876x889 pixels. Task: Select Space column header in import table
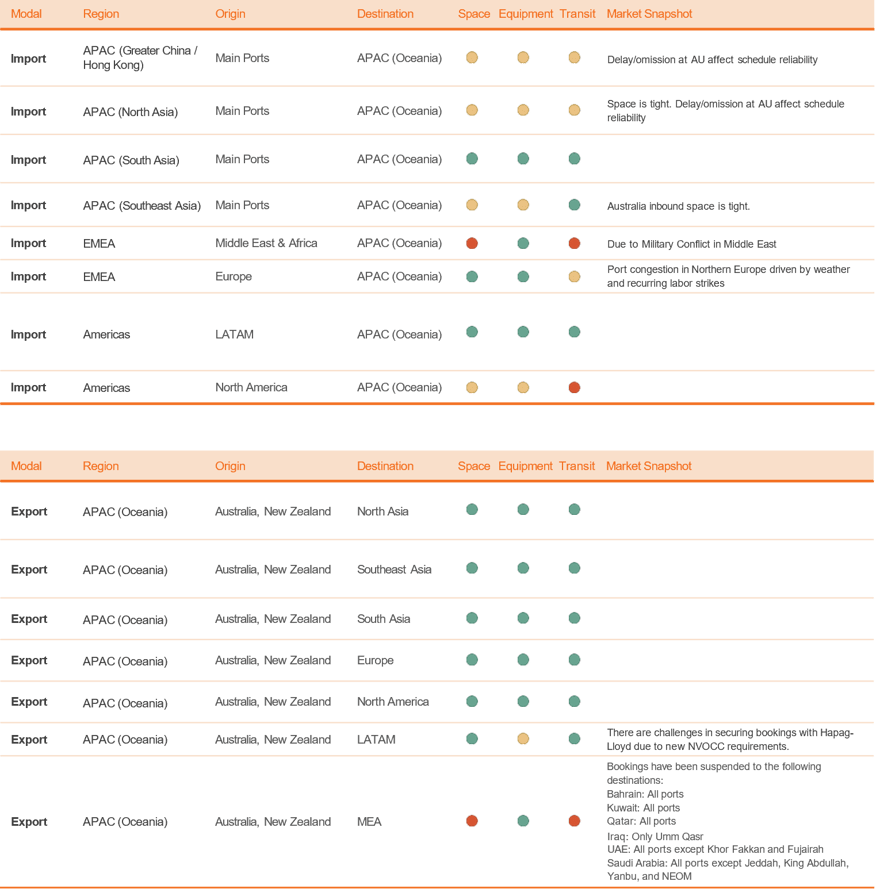pyautogui.click(x=474, y=14)
